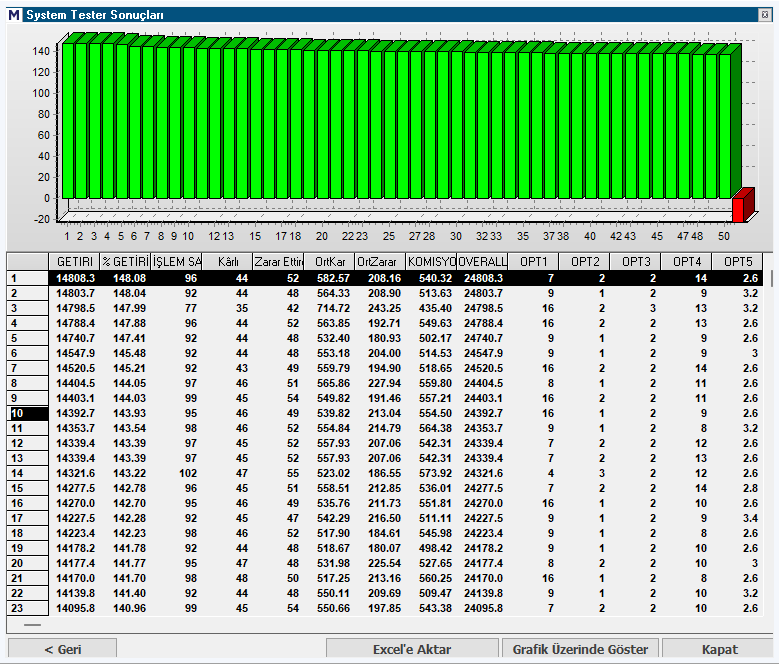Click the İŞLEM SA column header
Image resolution: width=779 pixels, height=664 pixels.
(x=176, y=262)
